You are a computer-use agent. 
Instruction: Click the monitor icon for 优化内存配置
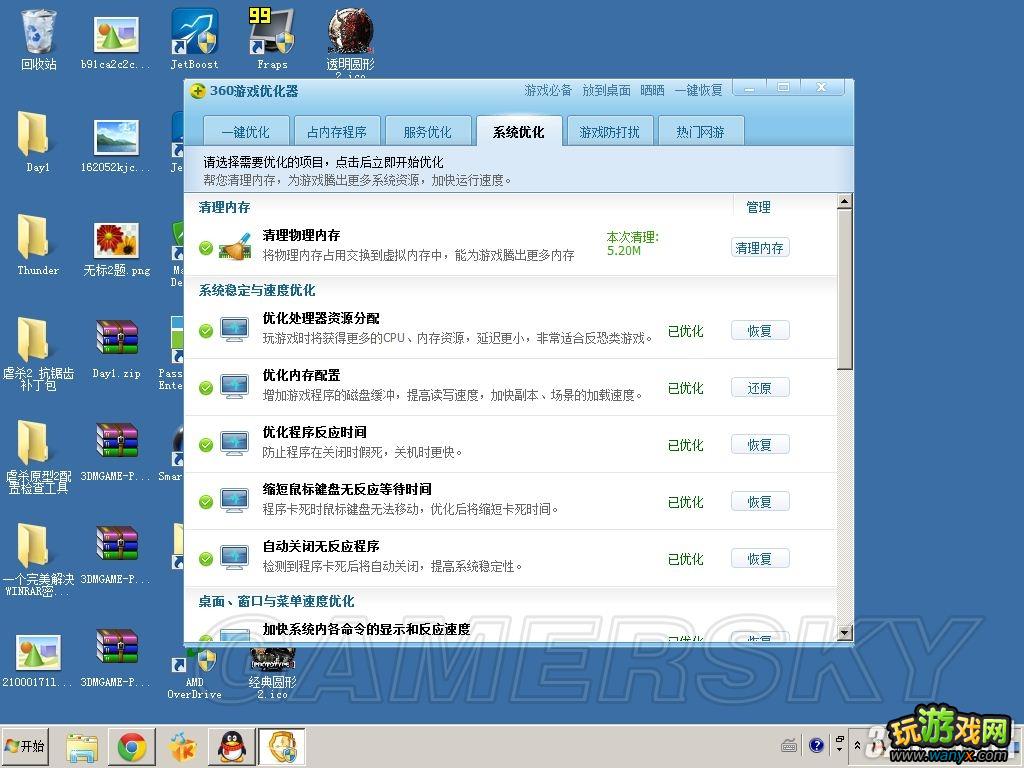(234, 387)
